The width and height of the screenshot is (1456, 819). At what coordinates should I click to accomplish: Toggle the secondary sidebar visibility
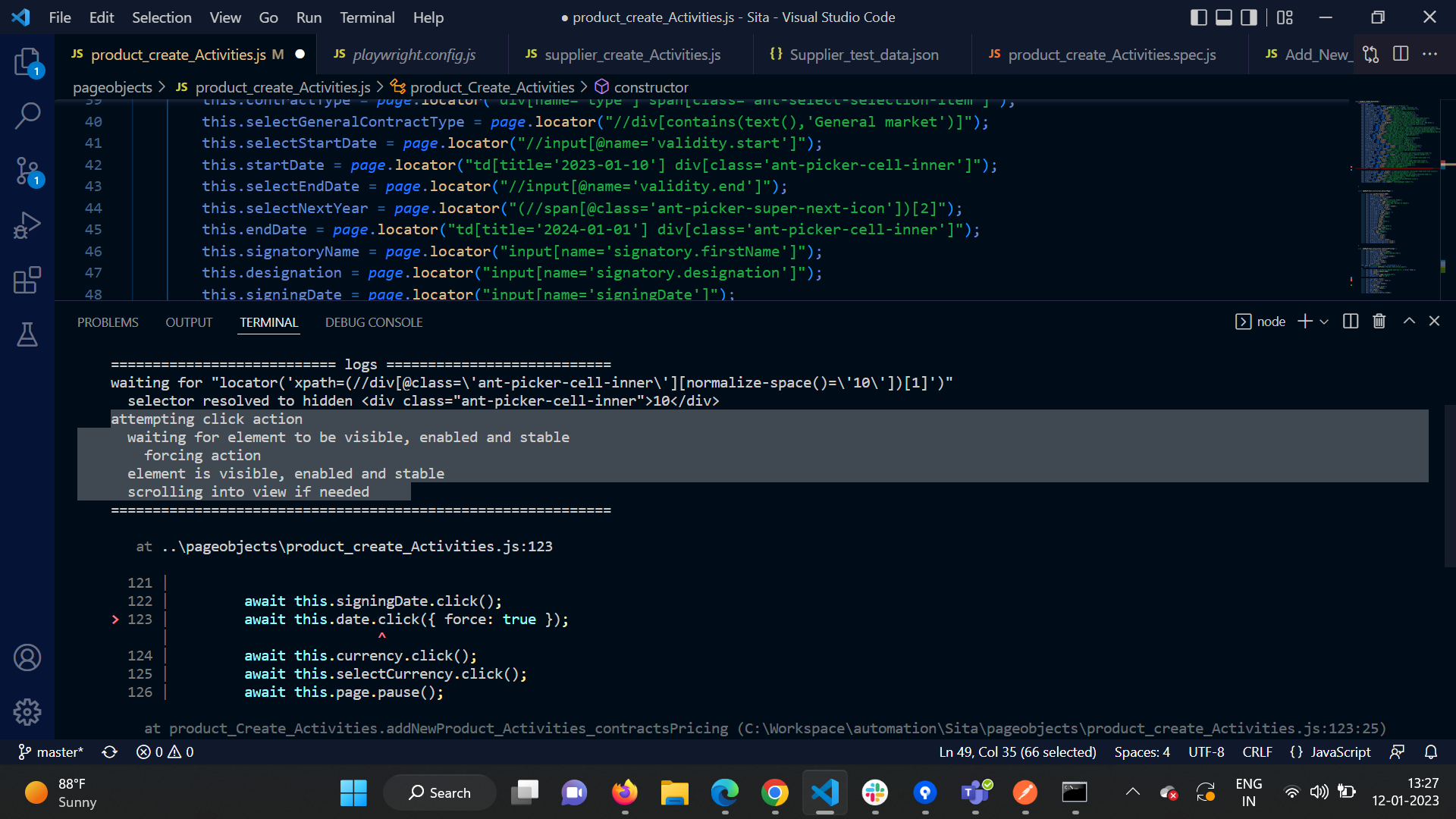click(x=1249, y=17)
